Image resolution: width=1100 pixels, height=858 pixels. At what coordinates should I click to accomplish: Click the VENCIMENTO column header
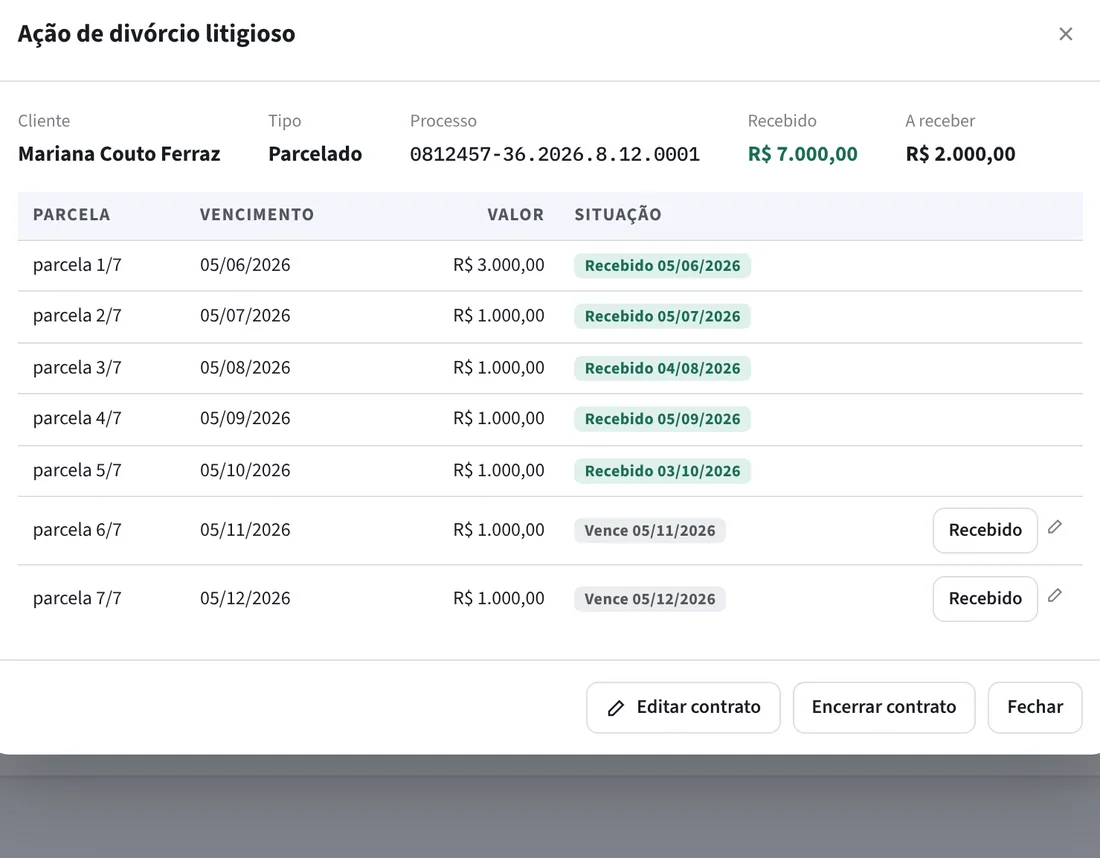(x=257, y=215)
